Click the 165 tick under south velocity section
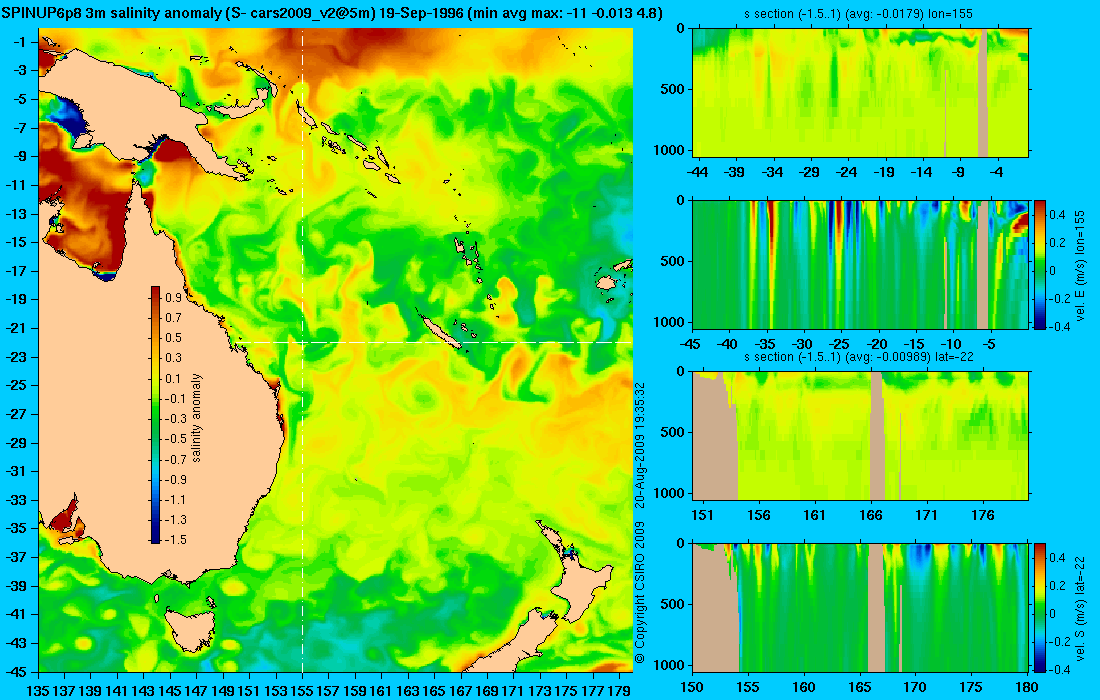 [859, 687]
